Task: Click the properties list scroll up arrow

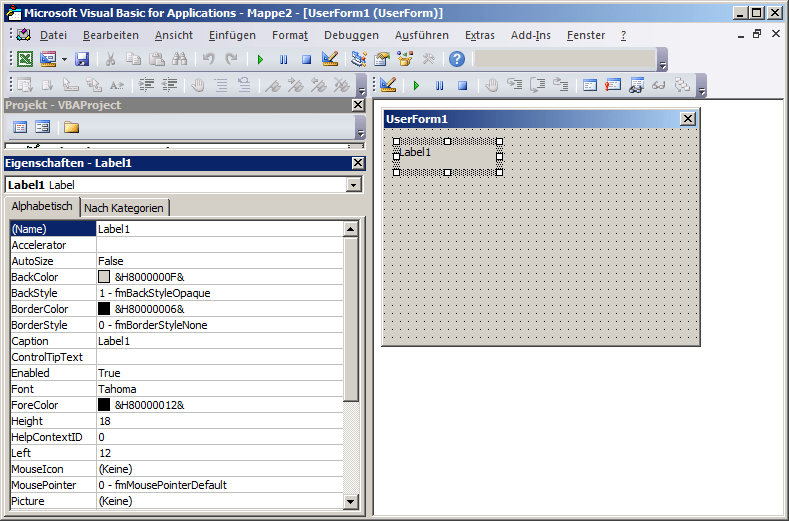Action: coord(351,229)
